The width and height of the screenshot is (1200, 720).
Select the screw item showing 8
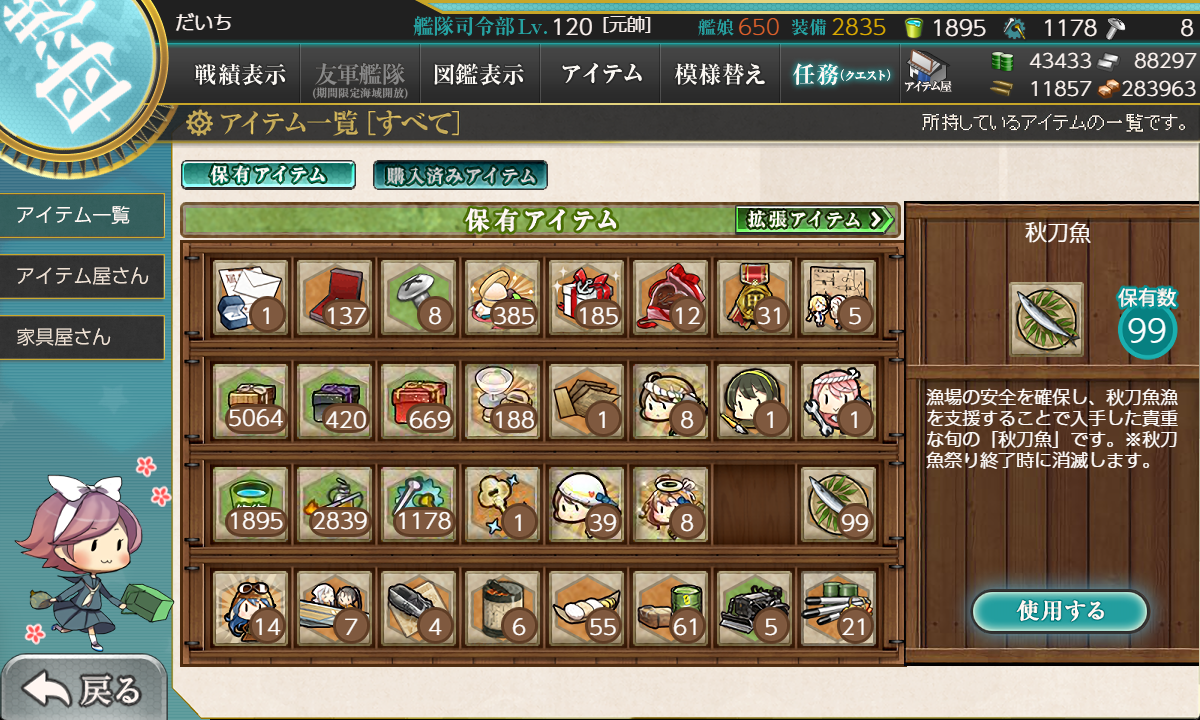coord(420,296)
